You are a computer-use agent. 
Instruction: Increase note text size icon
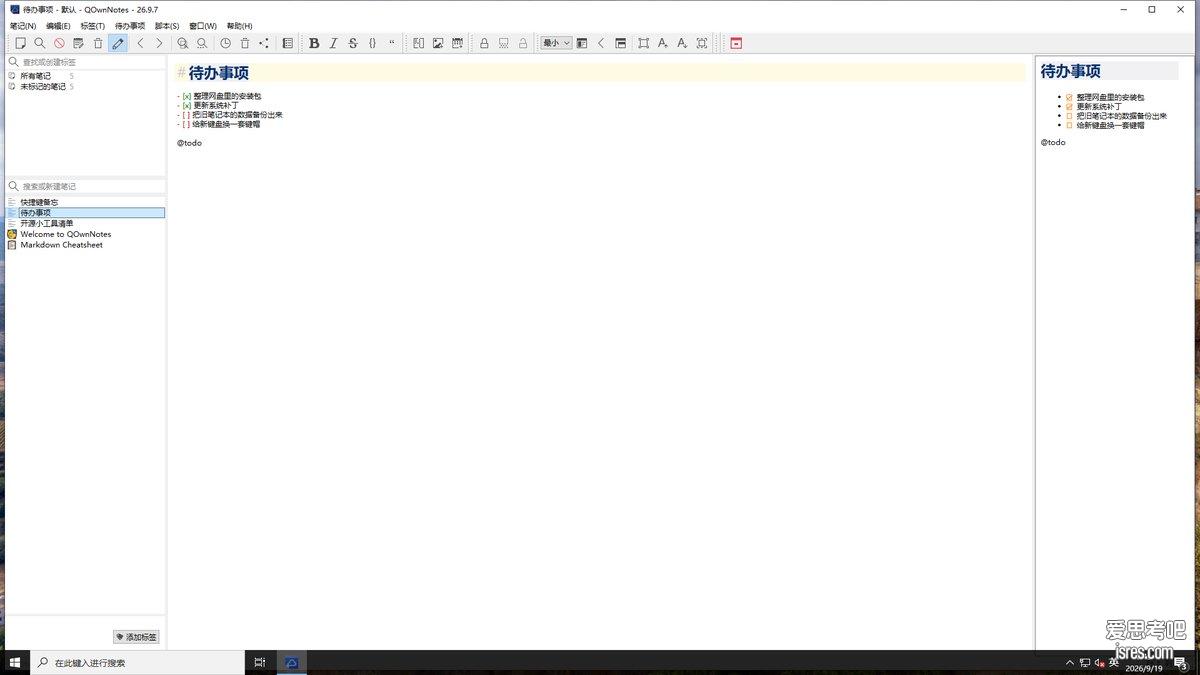(662, 43)
